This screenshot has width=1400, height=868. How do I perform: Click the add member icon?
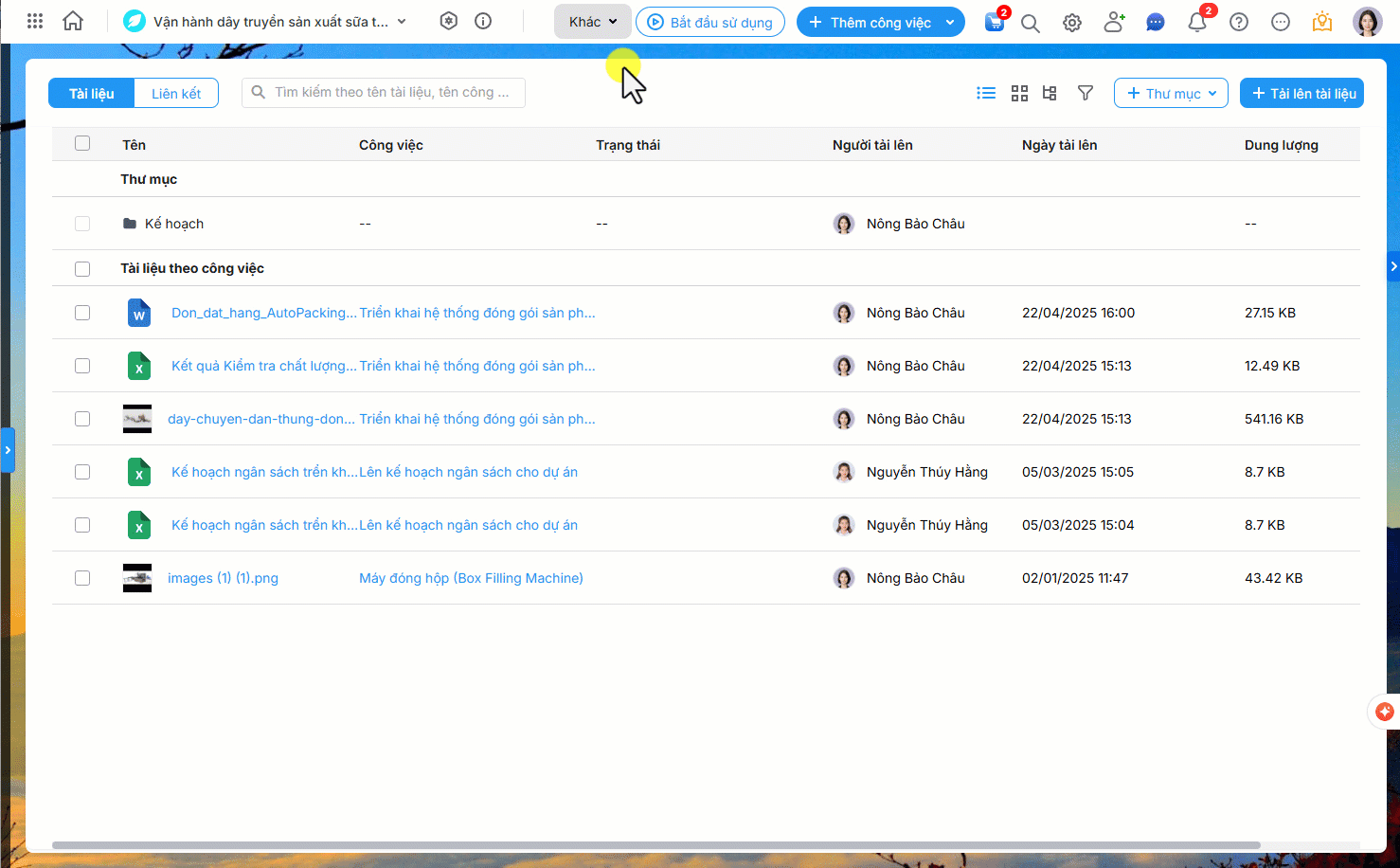click(1114, 22)
